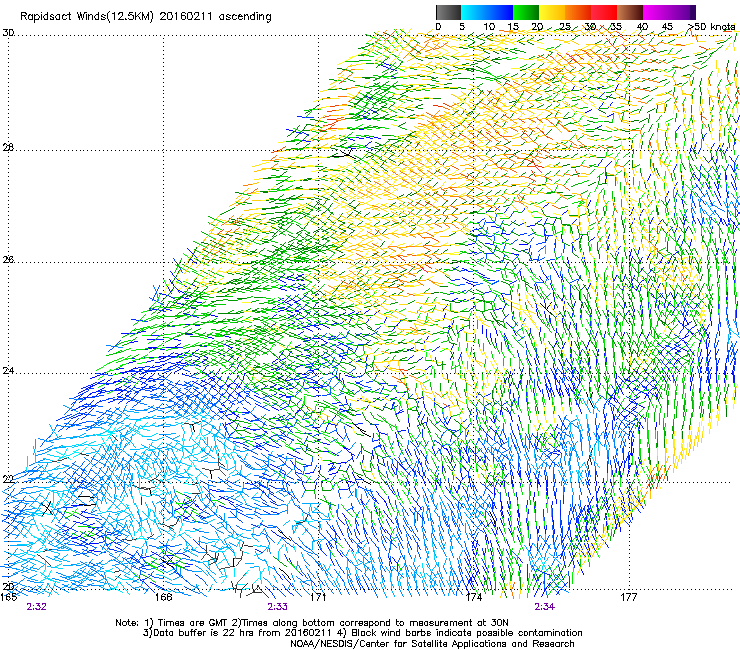This screenshot has height=650, width=740.
Task: Click the green 15–20 knots legend segment
Action: [526, 12]
